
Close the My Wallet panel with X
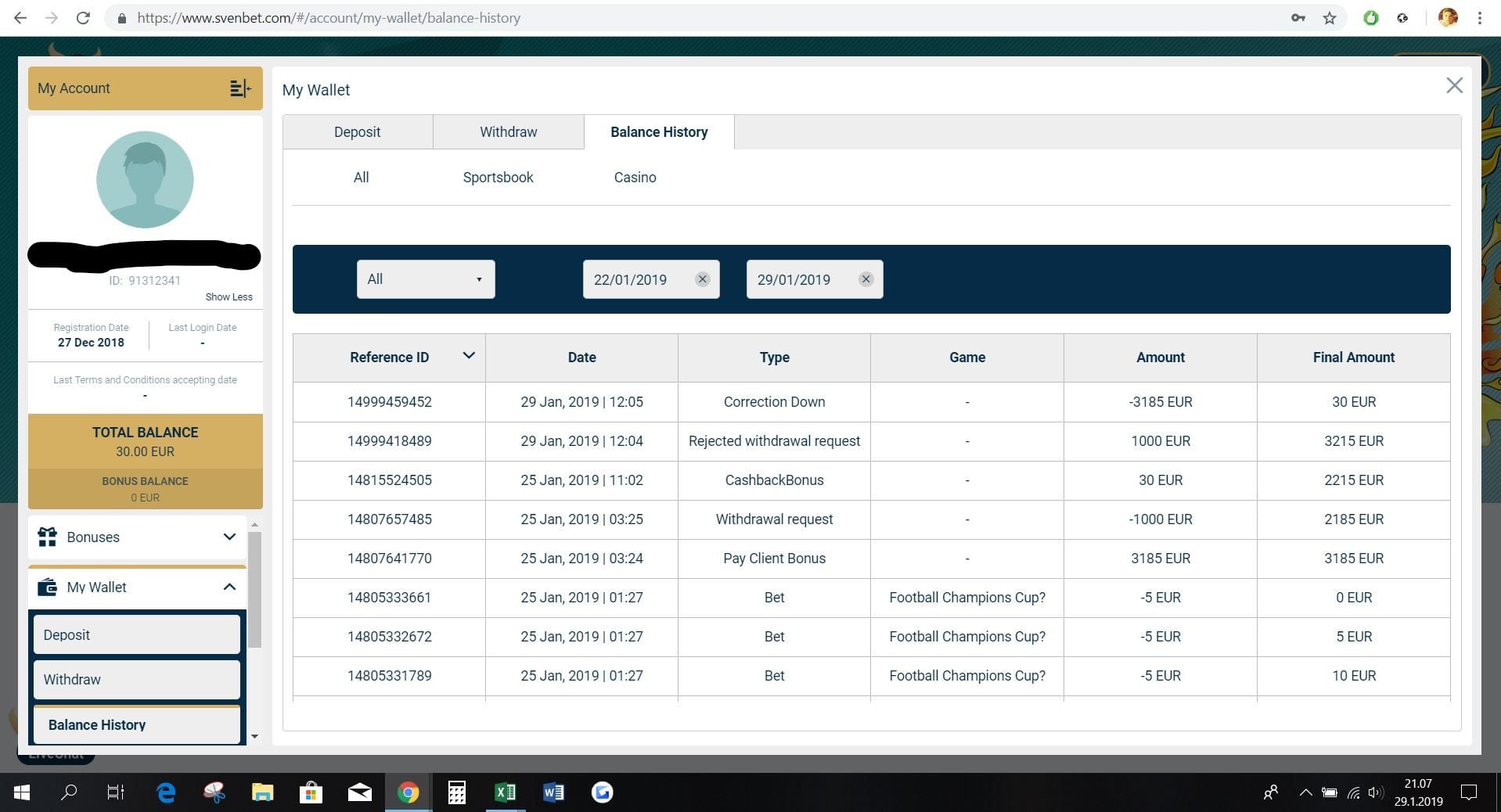click(x=1454, y=85)
